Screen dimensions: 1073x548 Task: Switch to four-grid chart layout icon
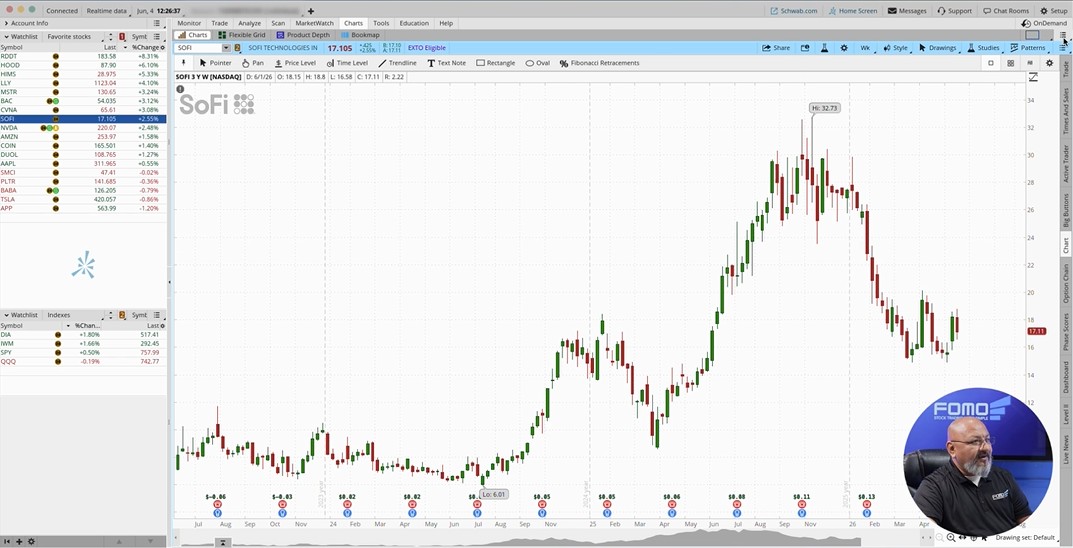coord(1010,63)
